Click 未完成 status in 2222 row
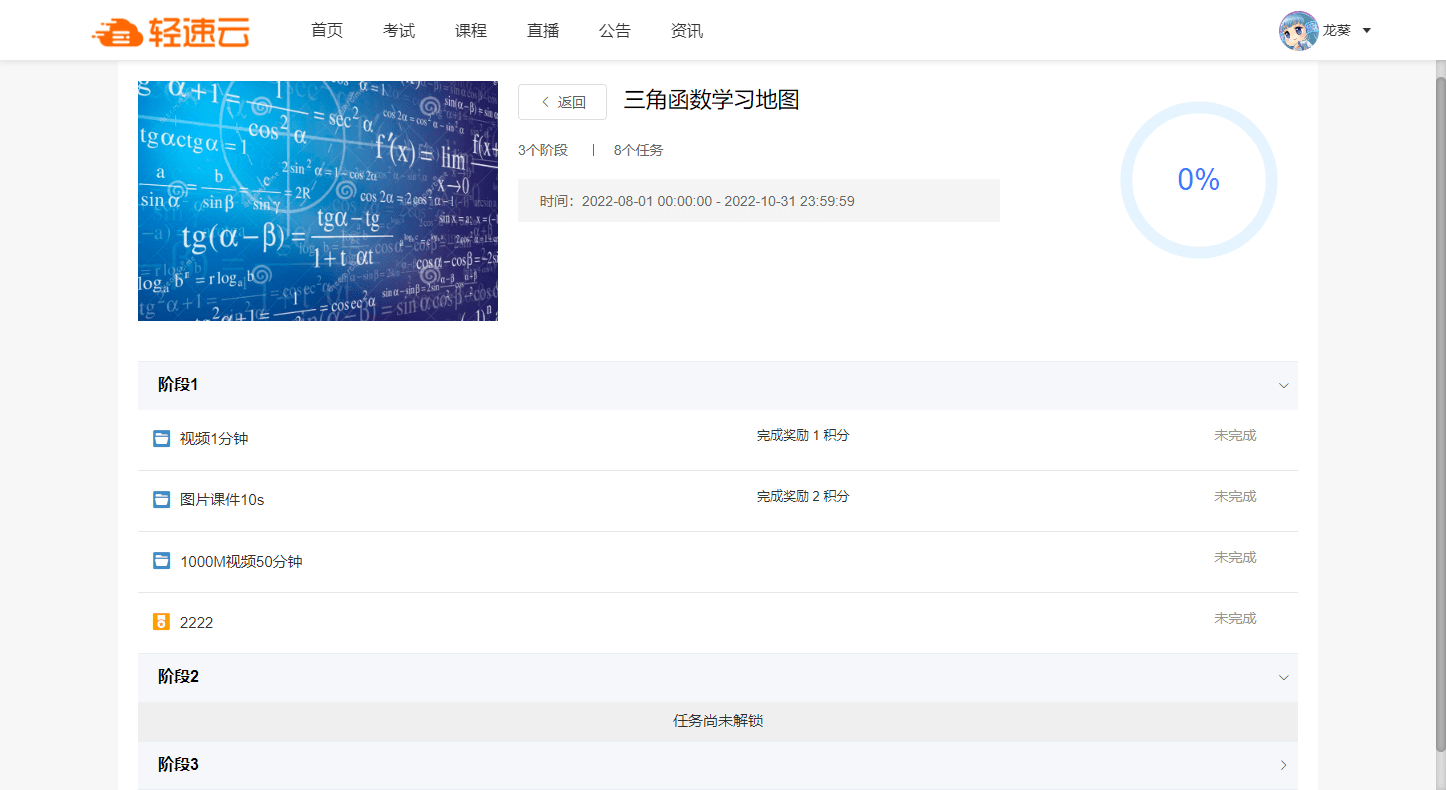This screenshot has height=790, width=1446. tap(1235, 619)
